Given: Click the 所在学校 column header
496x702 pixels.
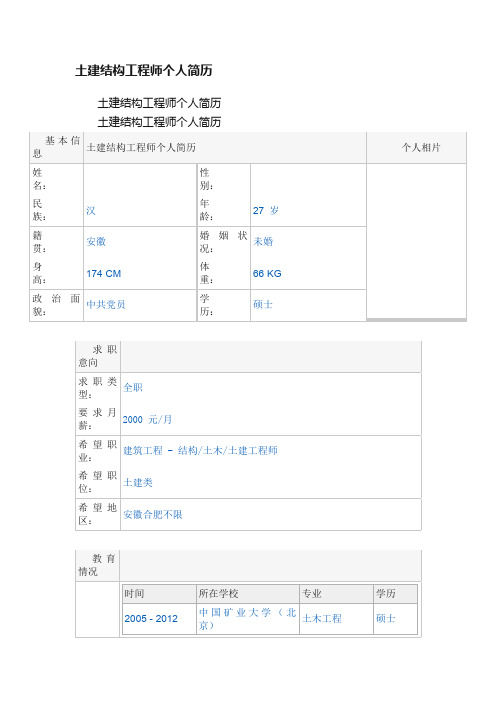Looking at the screenshot, I should tap(248, 594).
